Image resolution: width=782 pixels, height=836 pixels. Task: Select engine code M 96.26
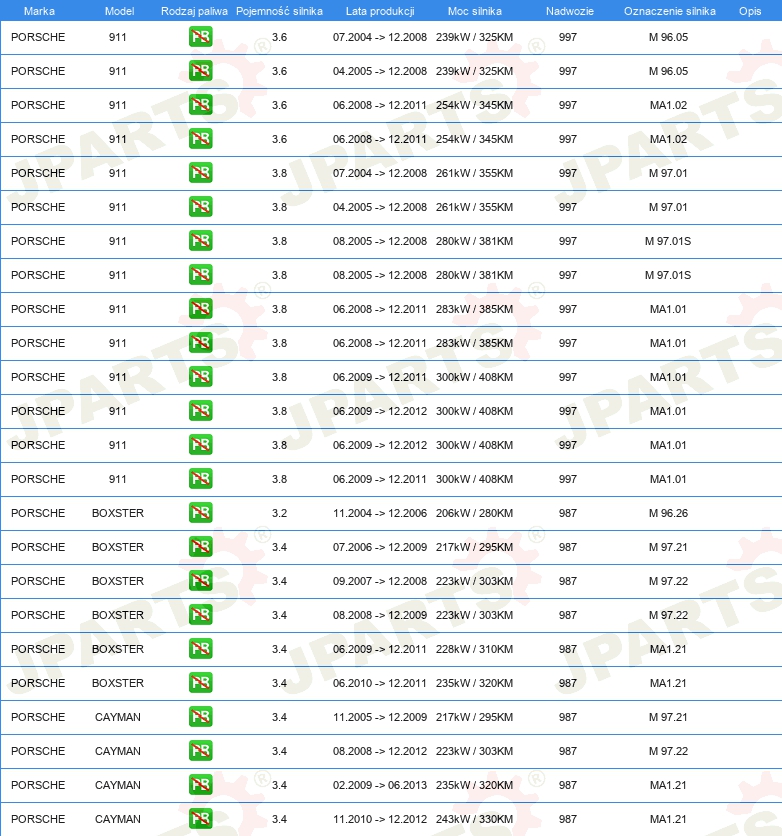point(668,513)
